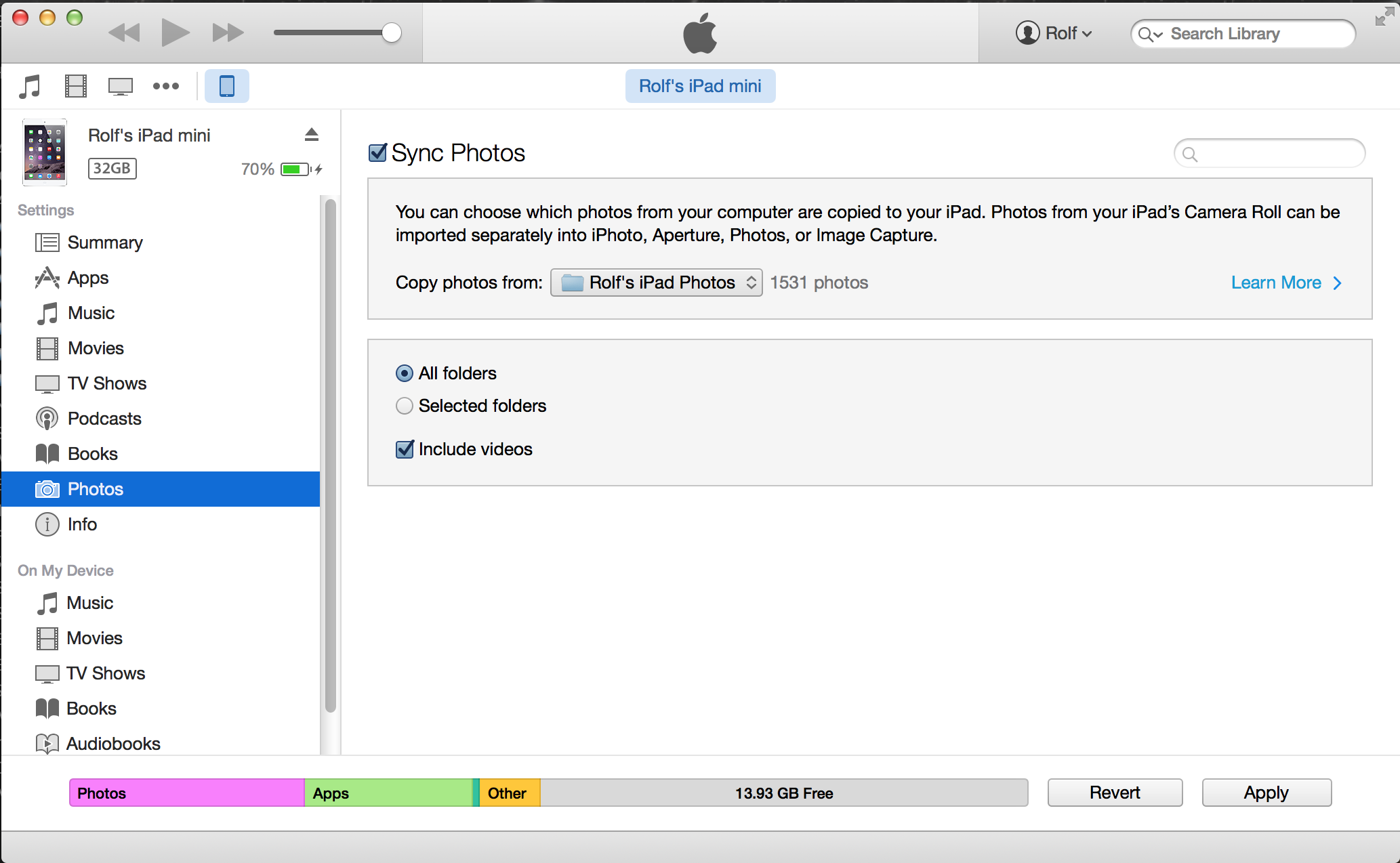
Task: Click the play button
Action: (175, 33)
